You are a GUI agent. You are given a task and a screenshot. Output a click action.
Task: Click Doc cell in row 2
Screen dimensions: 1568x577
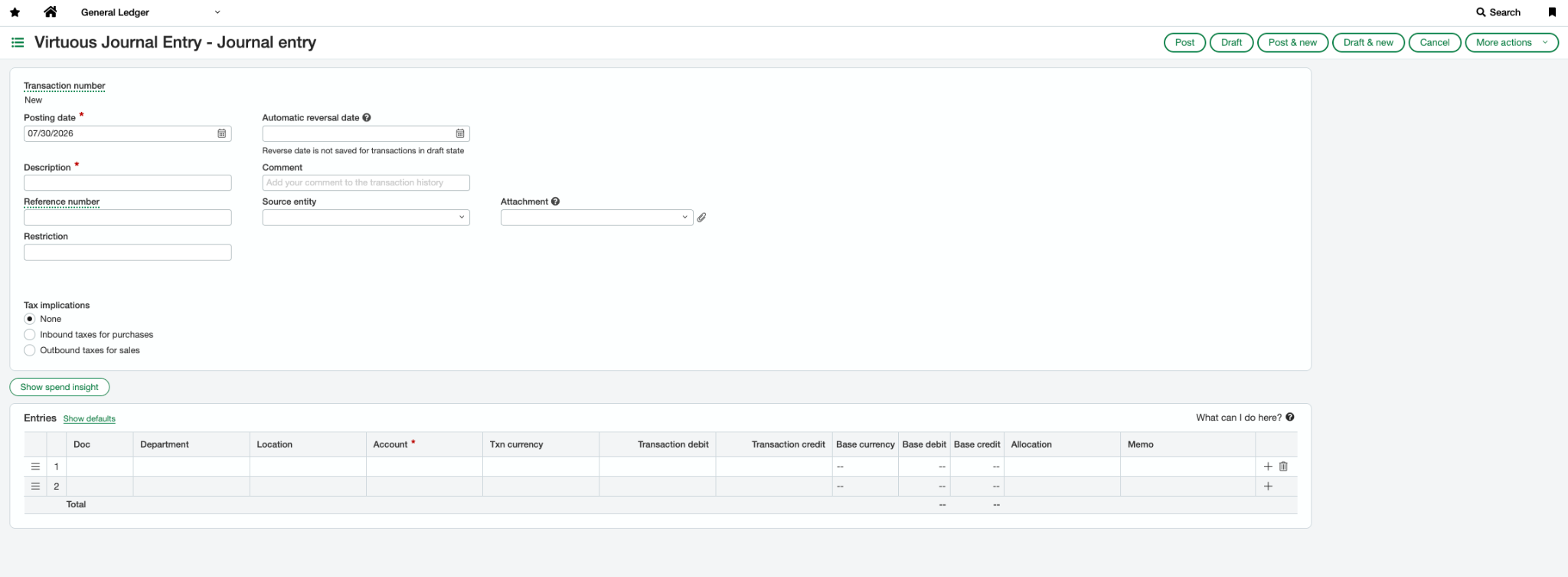click(100, 486)
